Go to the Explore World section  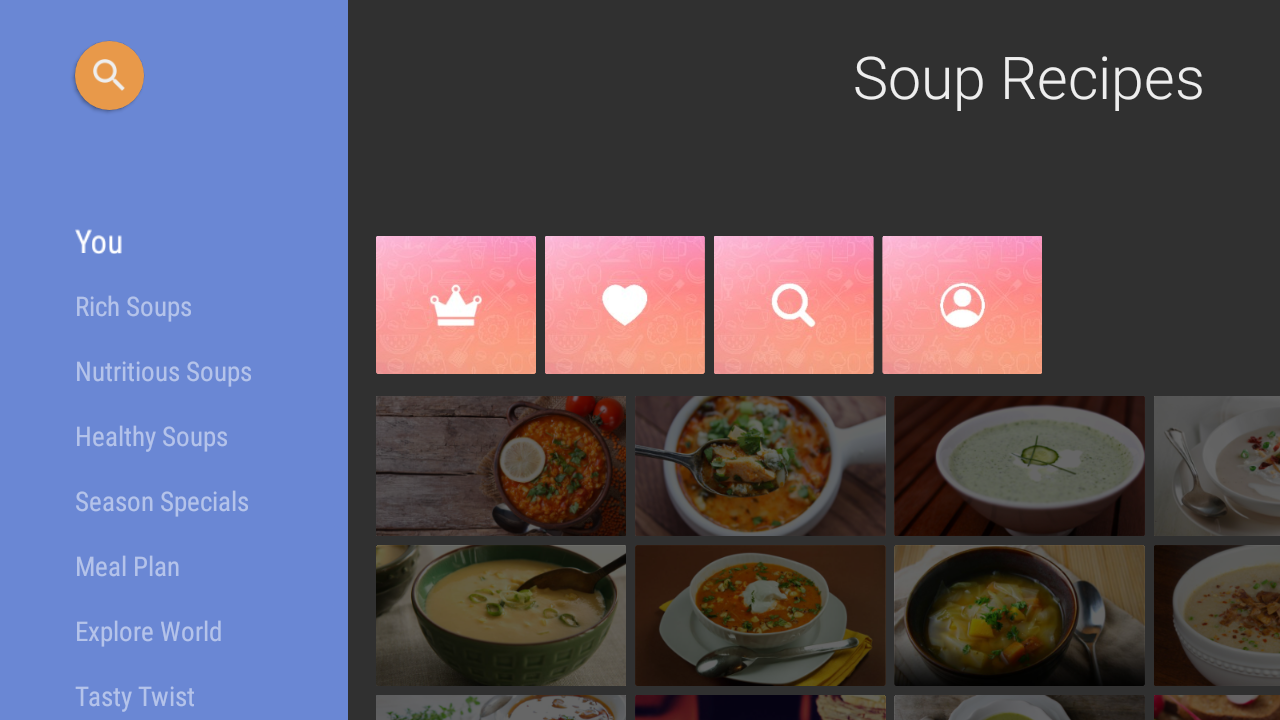148,632
